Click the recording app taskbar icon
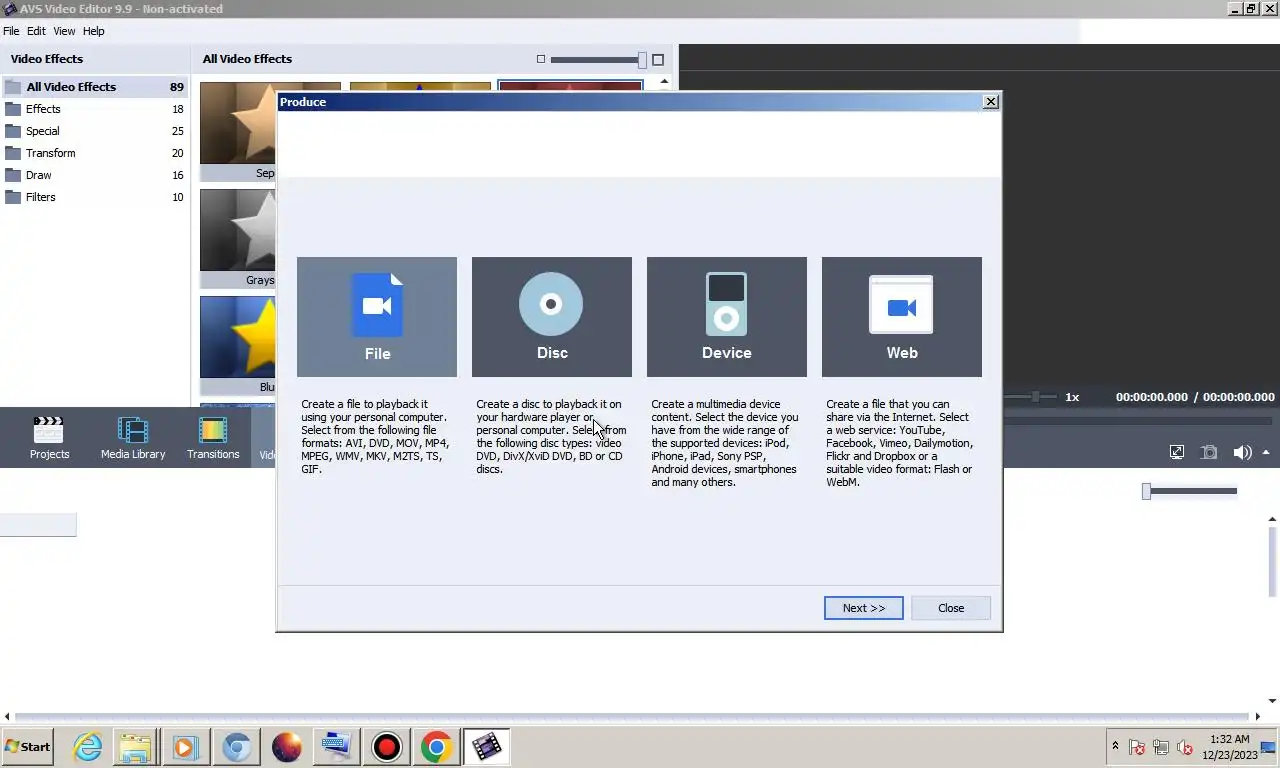 [387, 747]
